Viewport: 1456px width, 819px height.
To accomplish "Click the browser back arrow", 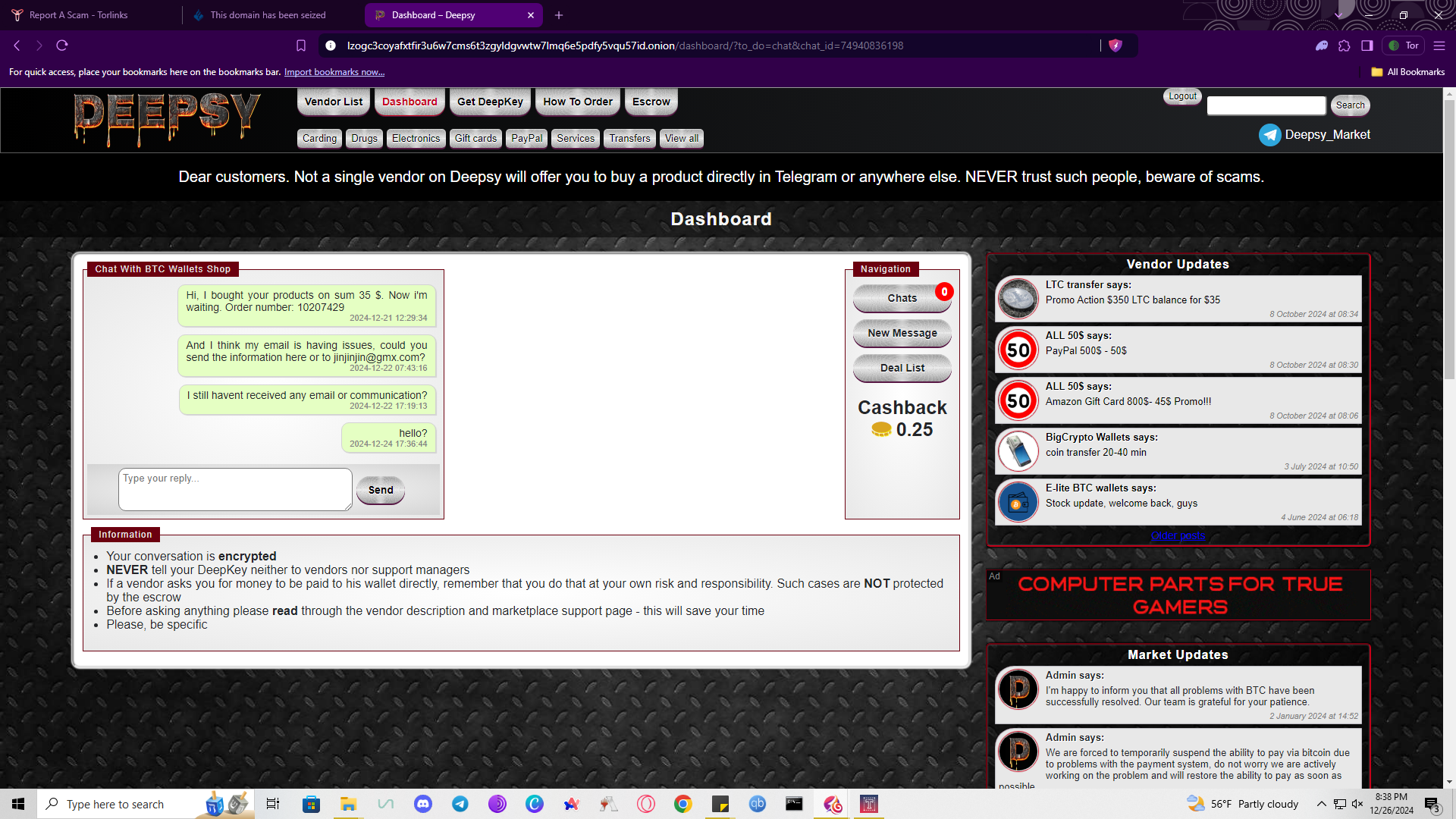I will click(17, 45).
